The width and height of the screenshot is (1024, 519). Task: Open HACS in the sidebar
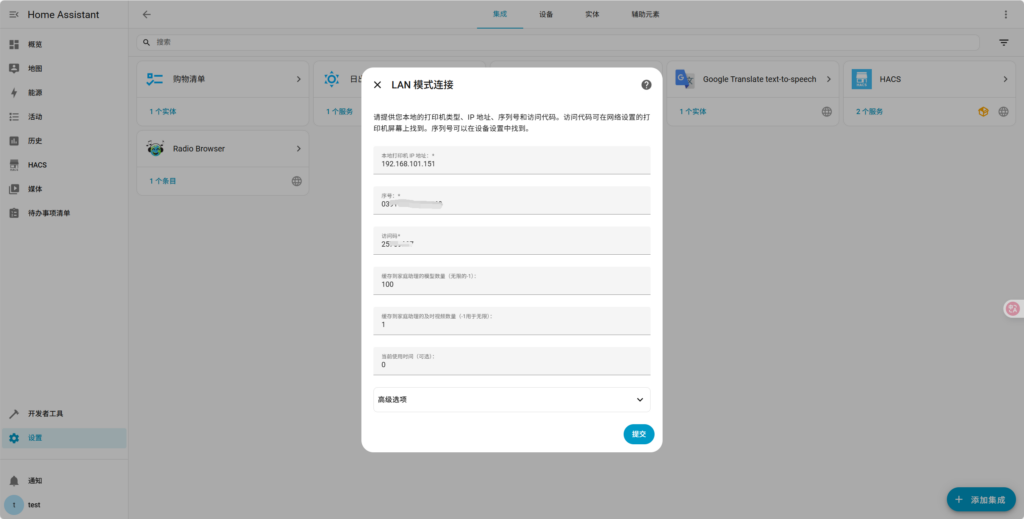click(37, 165)
